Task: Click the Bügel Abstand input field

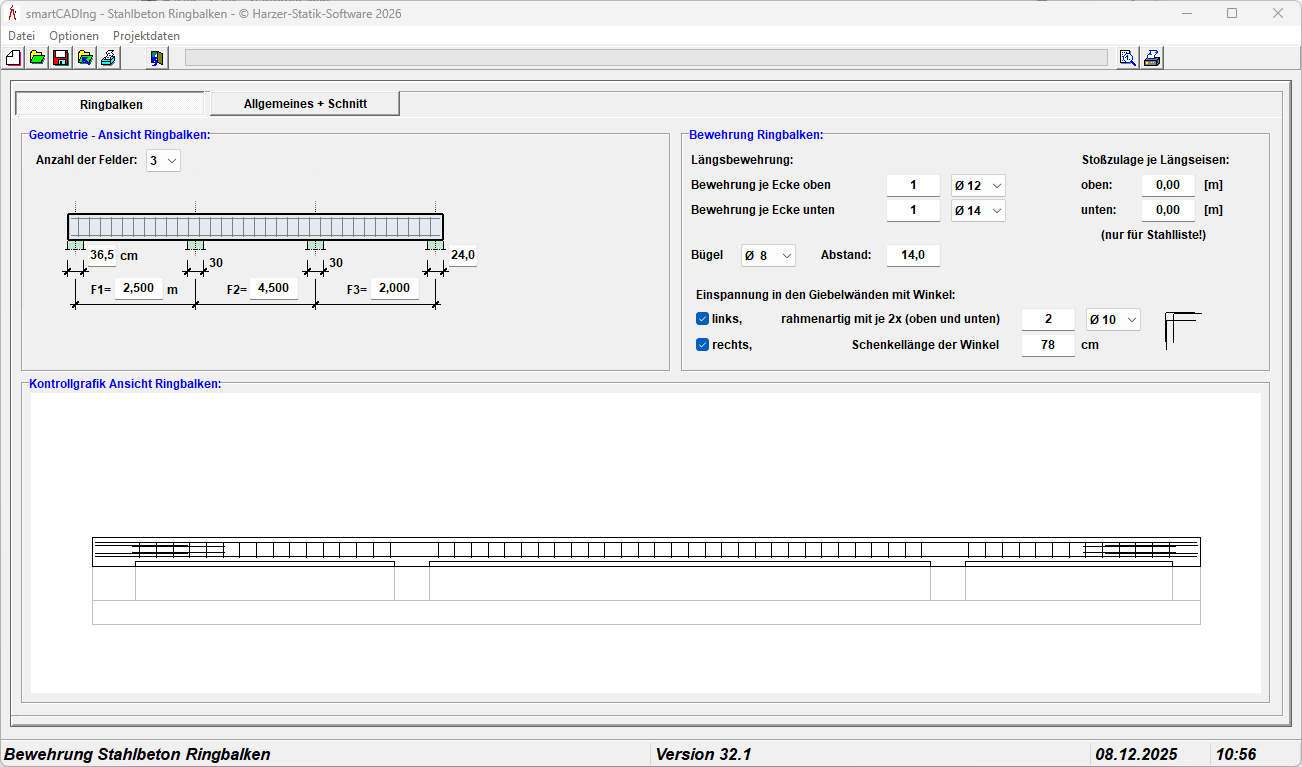Action: tap(913, 255)
